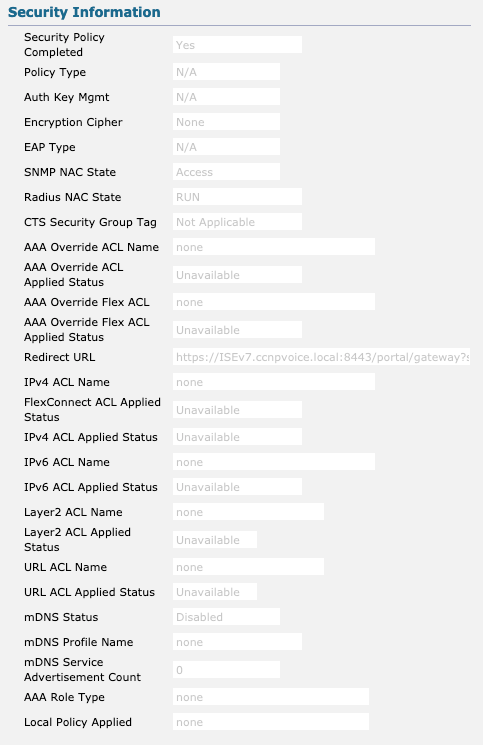The image size is (483, 745).
Task: Select the EAP Type field
Action: point(226,147)
